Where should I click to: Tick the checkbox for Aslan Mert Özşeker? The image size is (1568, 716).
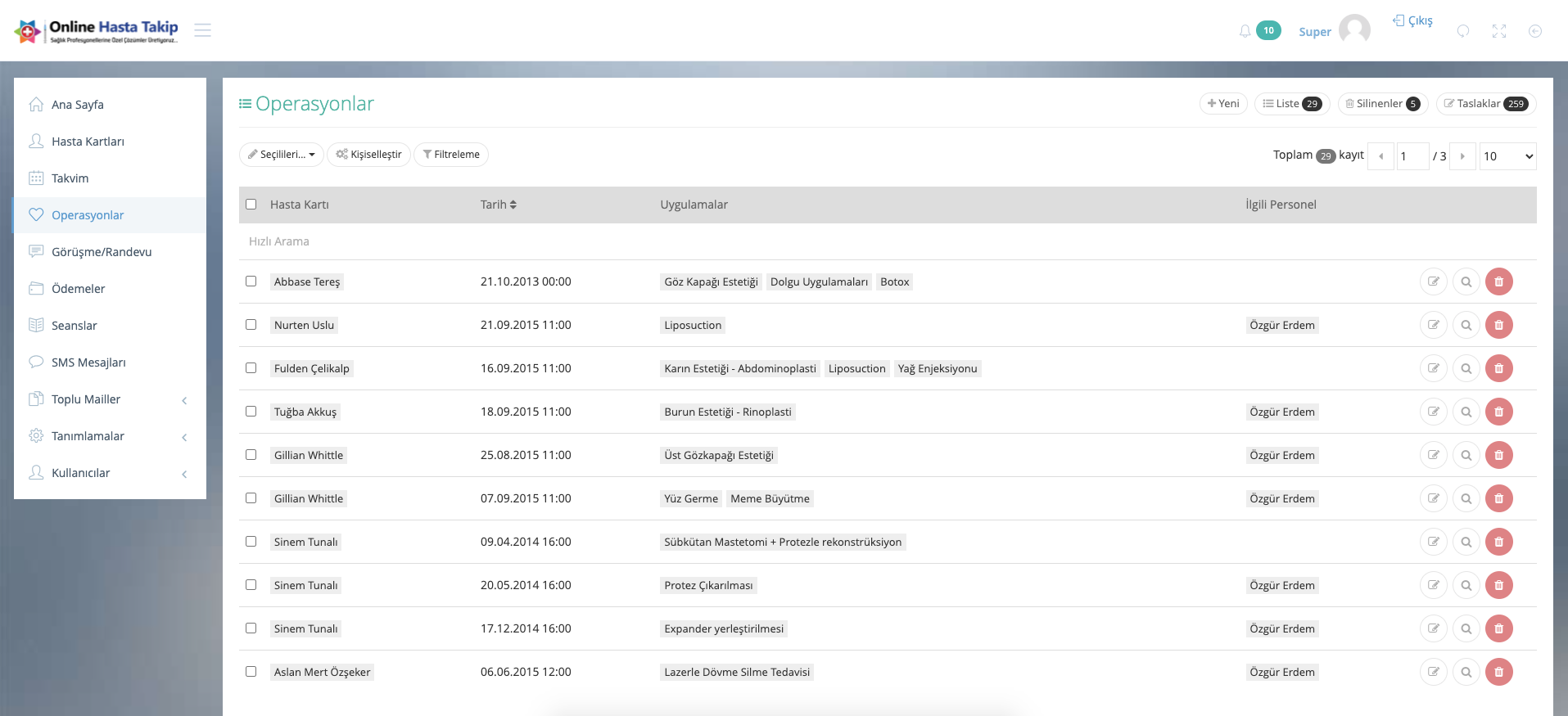[251, 672]
